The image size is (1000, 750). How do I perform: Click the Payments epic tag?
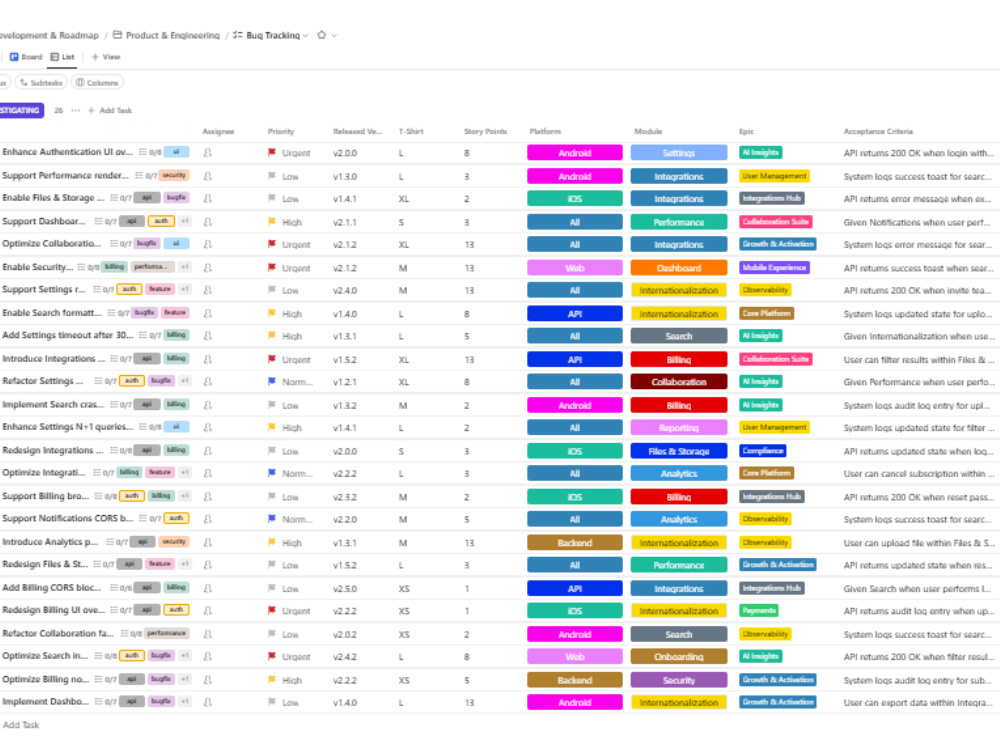(759, 610)
